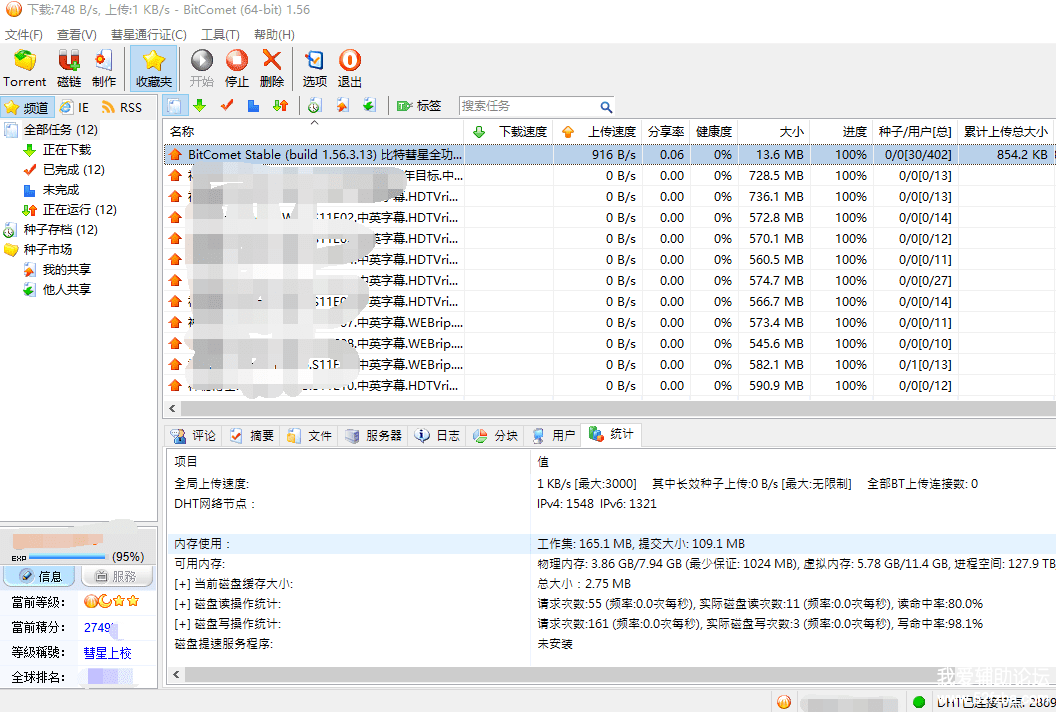Filter by downloading green arrow icon

pos(199,106)
